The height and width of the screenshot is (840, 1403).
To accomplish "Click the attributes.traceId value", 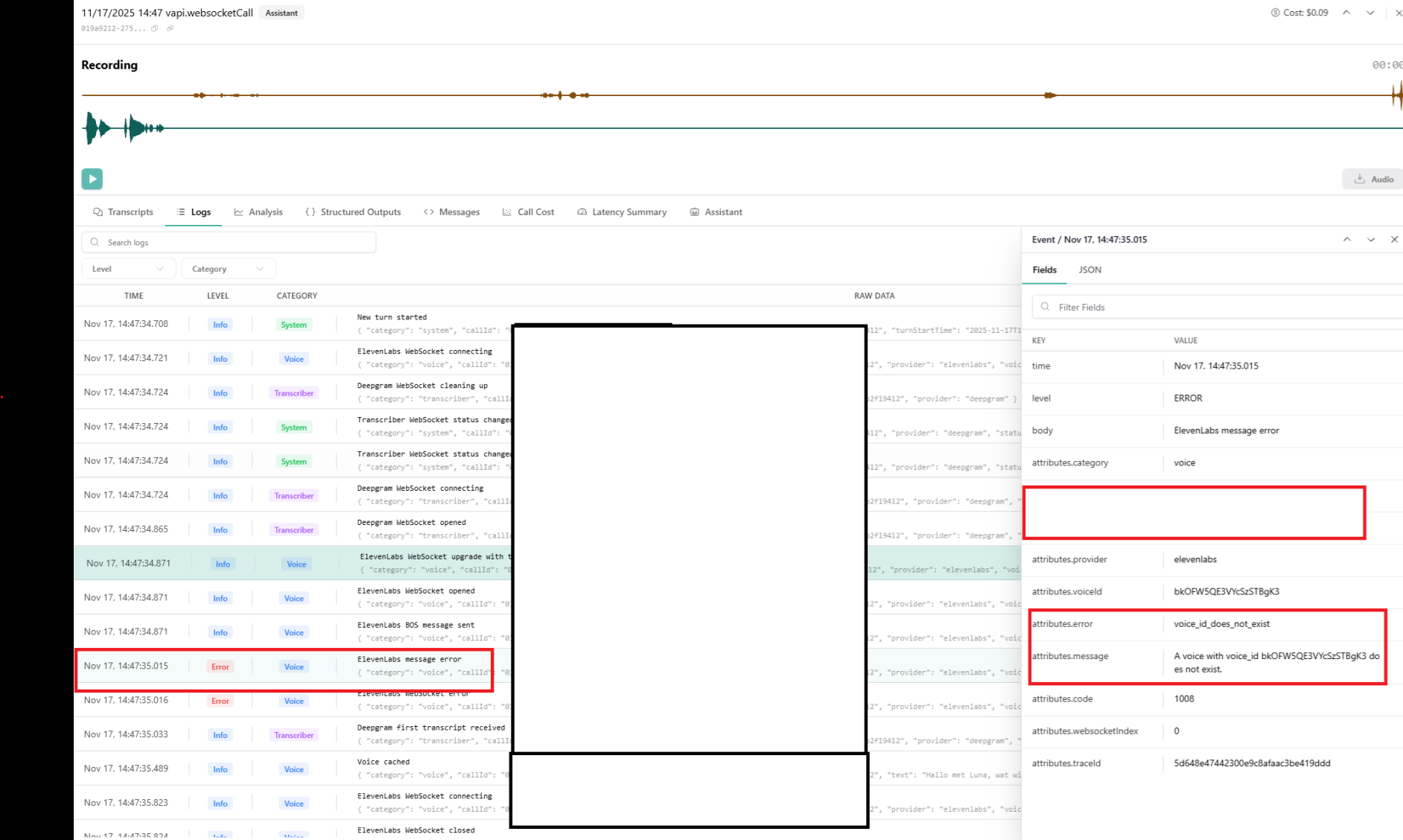I will [1252, 763].
